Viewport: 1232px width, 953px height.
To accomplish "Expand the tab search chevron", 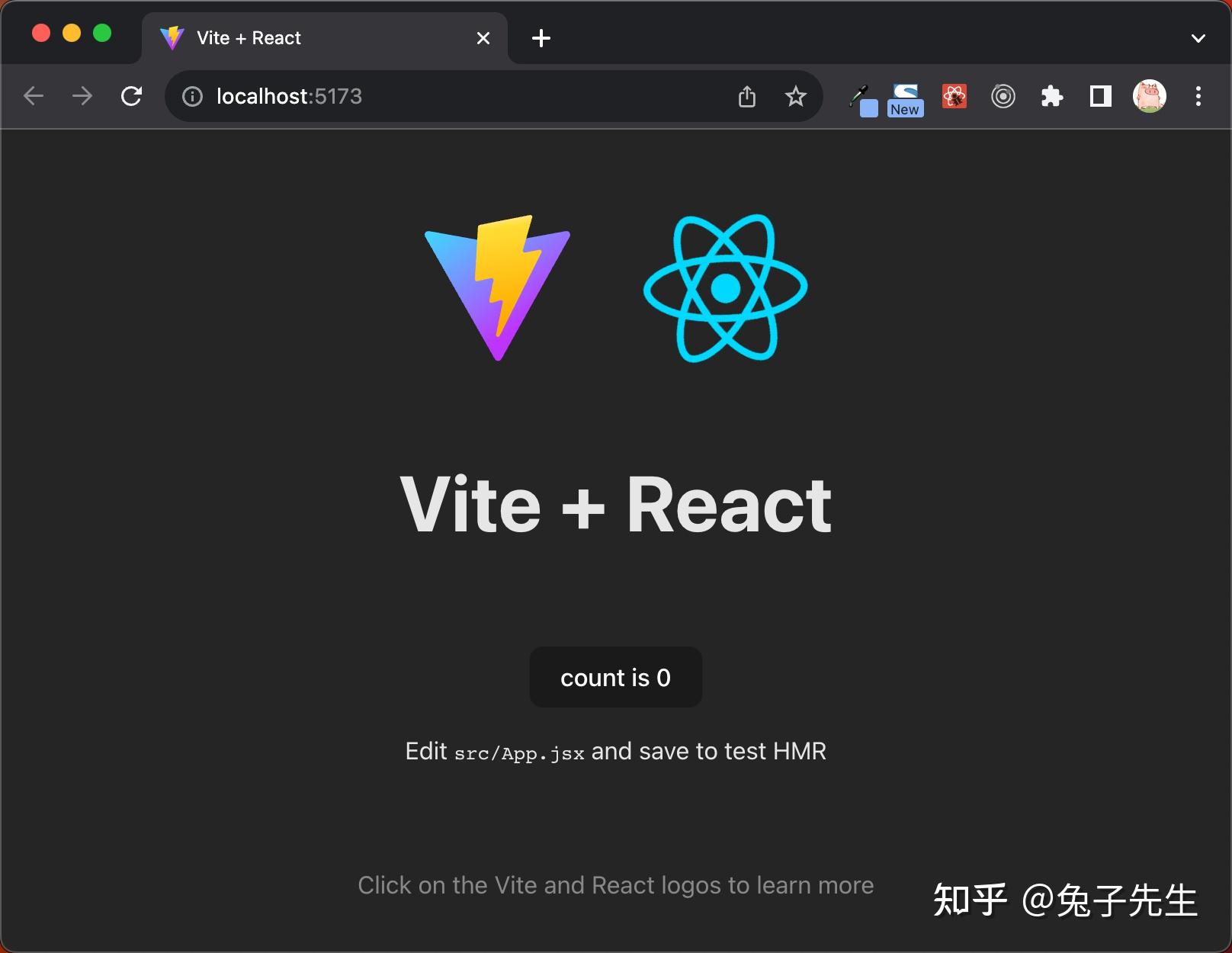I will click(x=1198, y=38).
